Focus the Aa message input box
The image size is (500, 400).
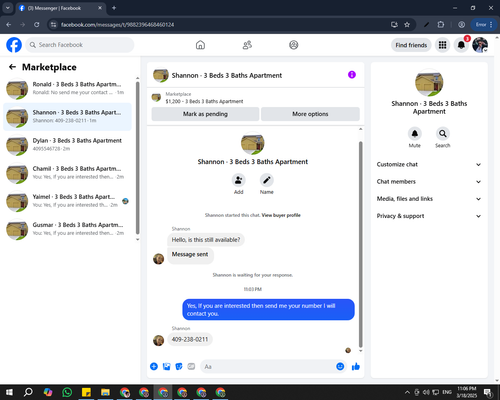click(x=267, y=367)
